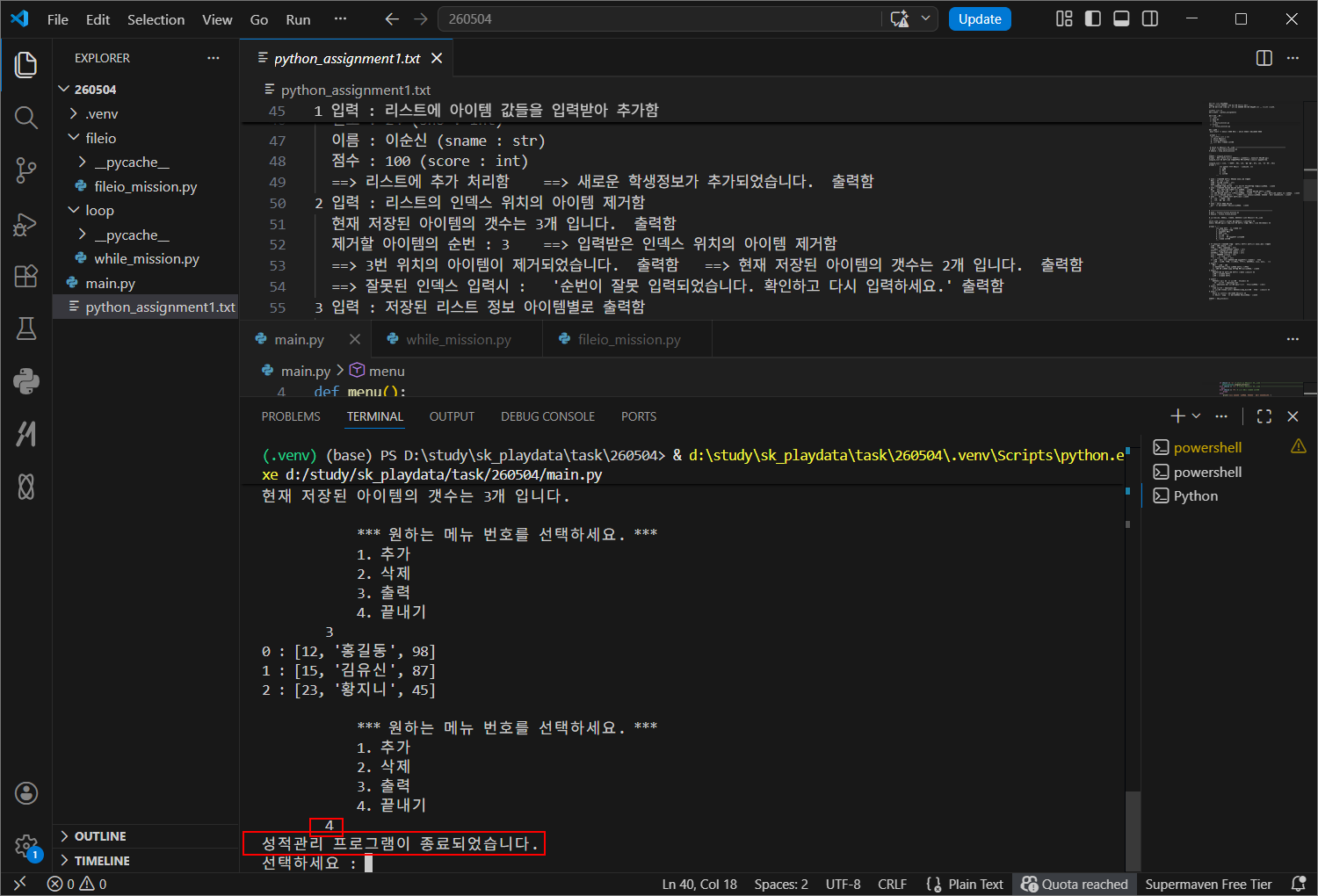Image resolution: width=1318 pixels, height=896 pixels.
Task: Open the Accounts icon in activity bar
Action: [26, 794]
